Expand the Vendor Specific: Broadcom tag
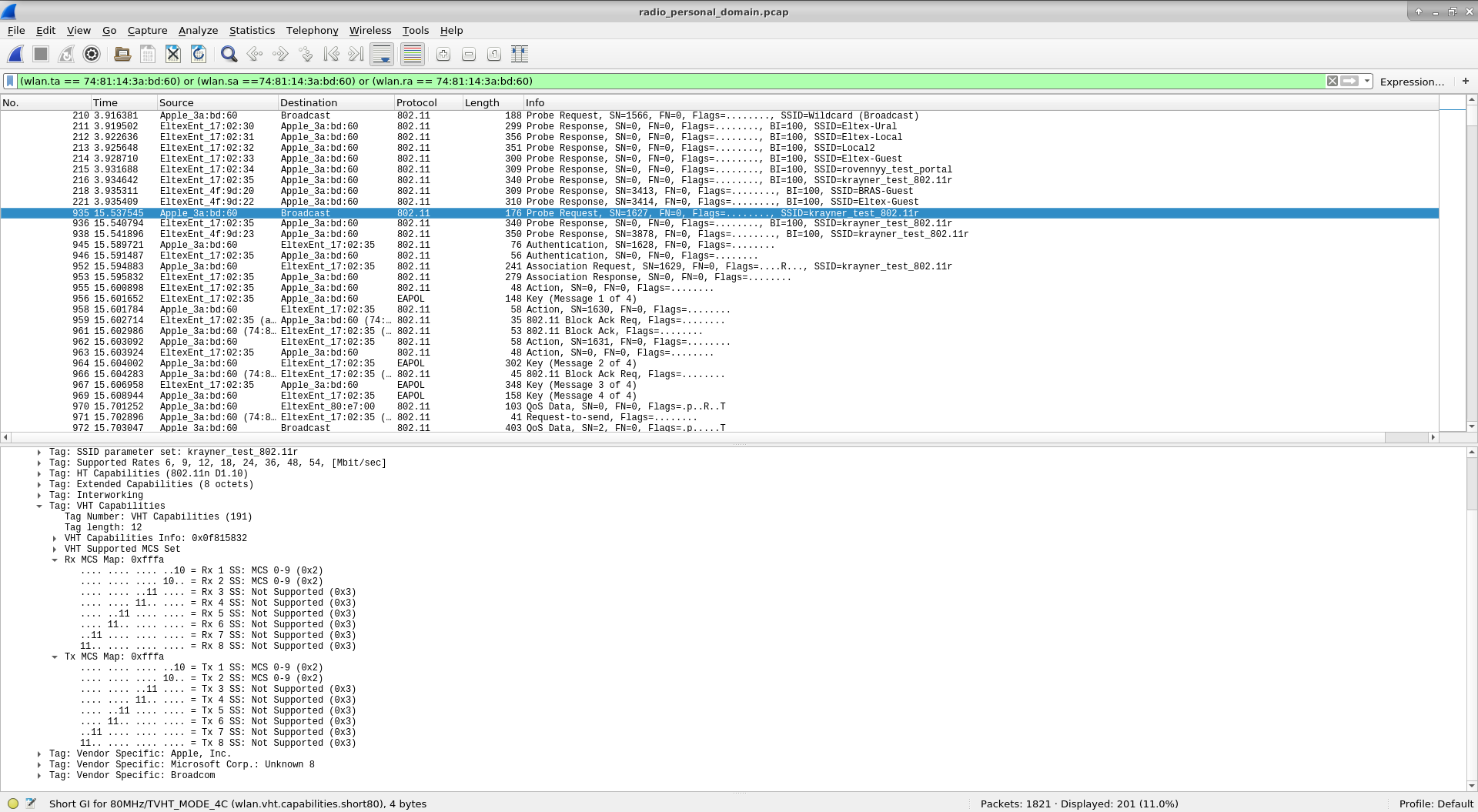The image size is (1478, 812). pyautogui.click(x=39, y=776)
